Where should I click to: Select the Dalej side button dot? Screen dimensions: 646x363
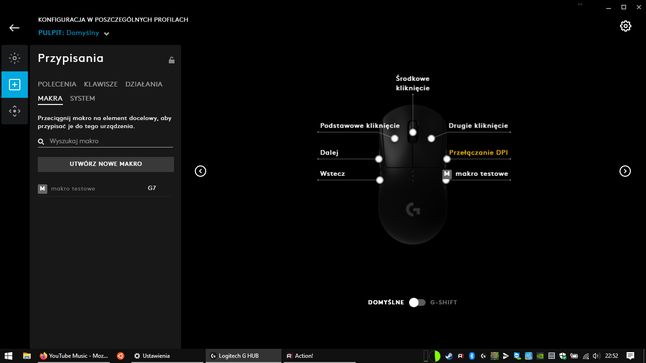(379, 159)
